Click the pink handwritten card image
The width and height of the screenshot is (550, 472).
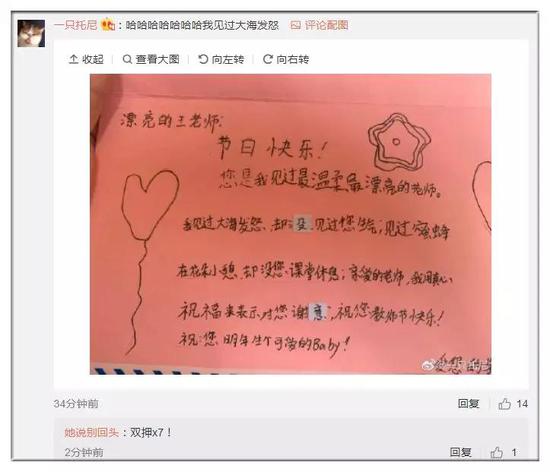point(290,224)
